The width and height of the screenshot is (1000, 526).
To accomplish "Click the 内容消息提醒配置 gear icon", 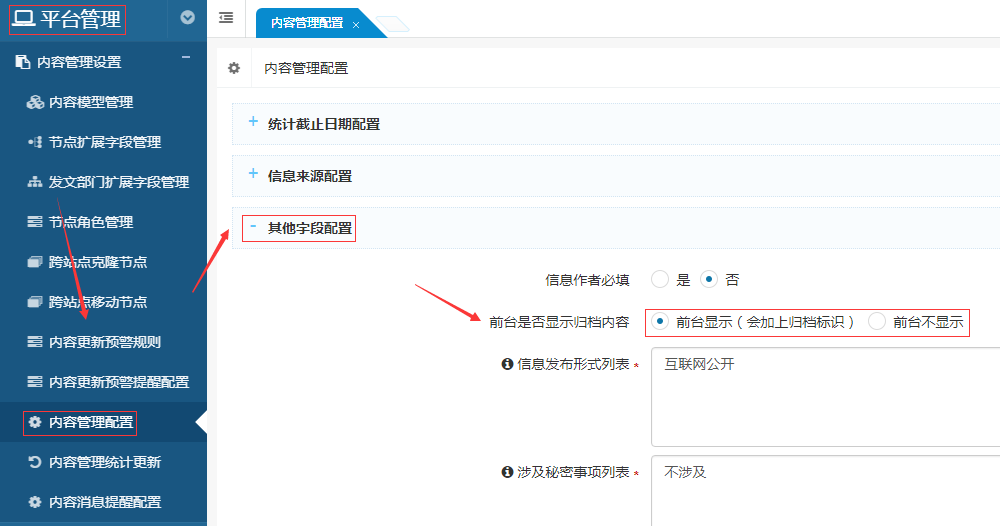I will (35, 502).
